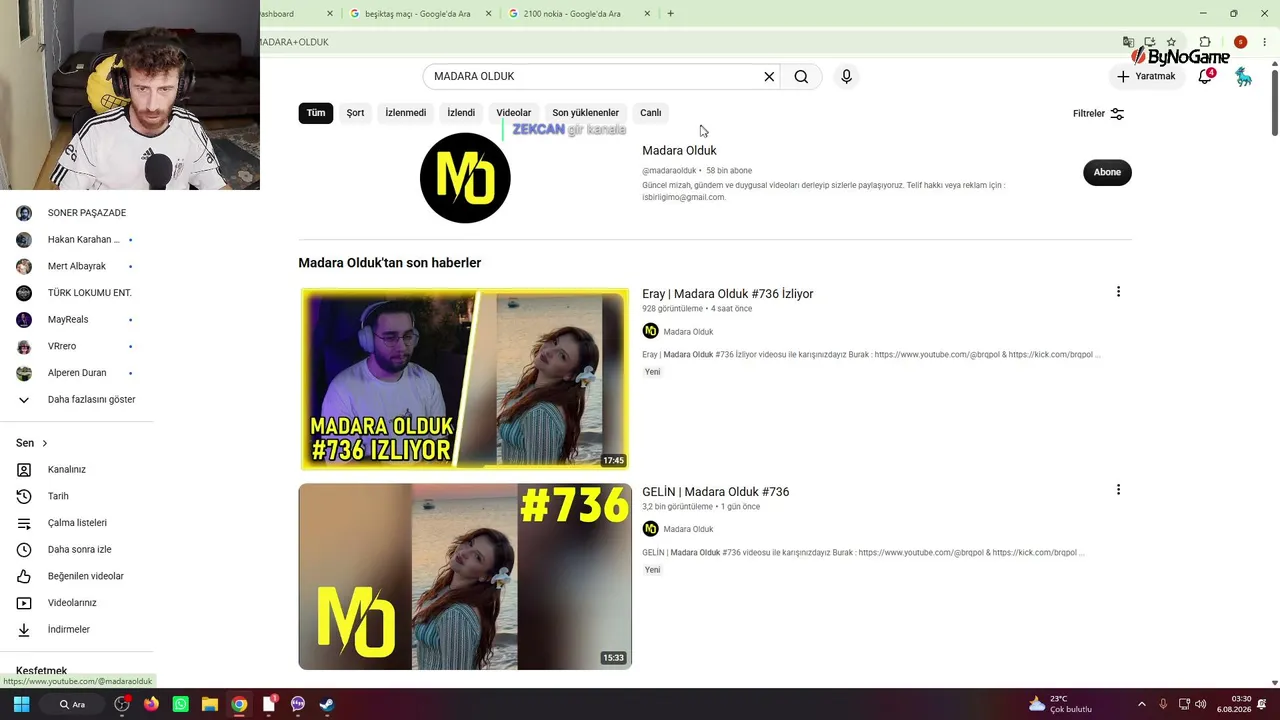The height and width of the screenshot is (720, 1280).
Task: Open more options for Eray #736 video
Action: 1118,292
